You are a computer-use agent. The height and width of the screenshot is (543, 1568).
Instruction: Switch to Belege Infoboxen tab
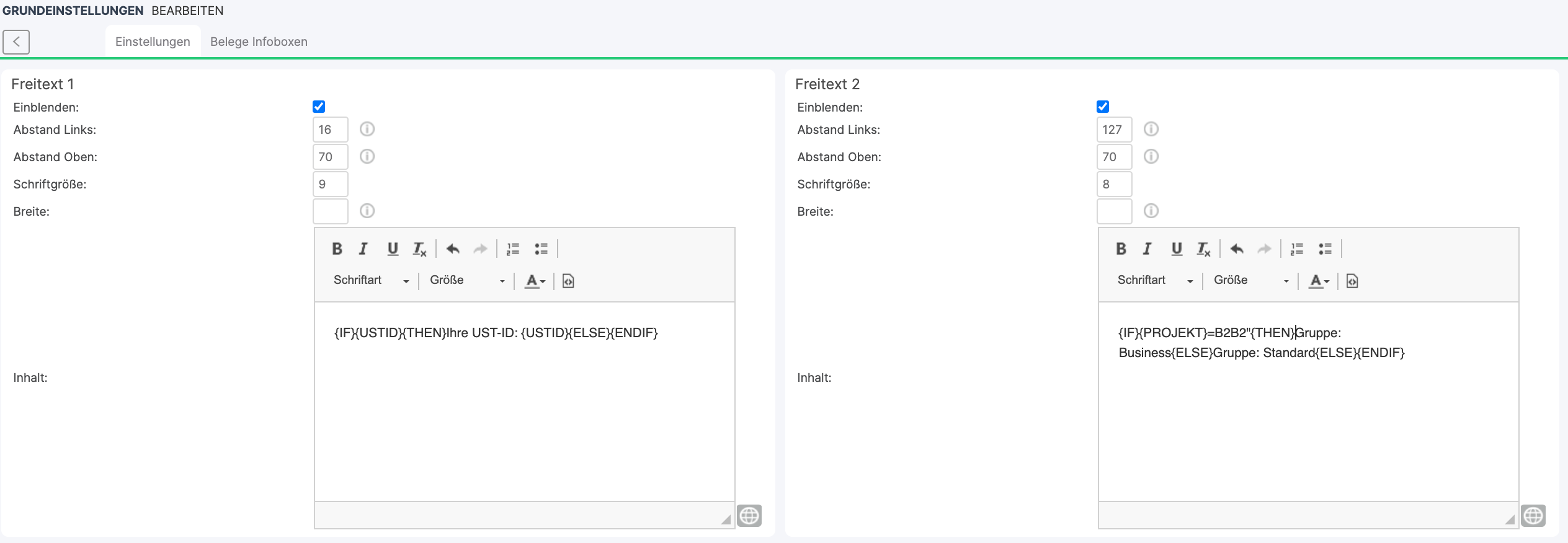coord(259,42)
